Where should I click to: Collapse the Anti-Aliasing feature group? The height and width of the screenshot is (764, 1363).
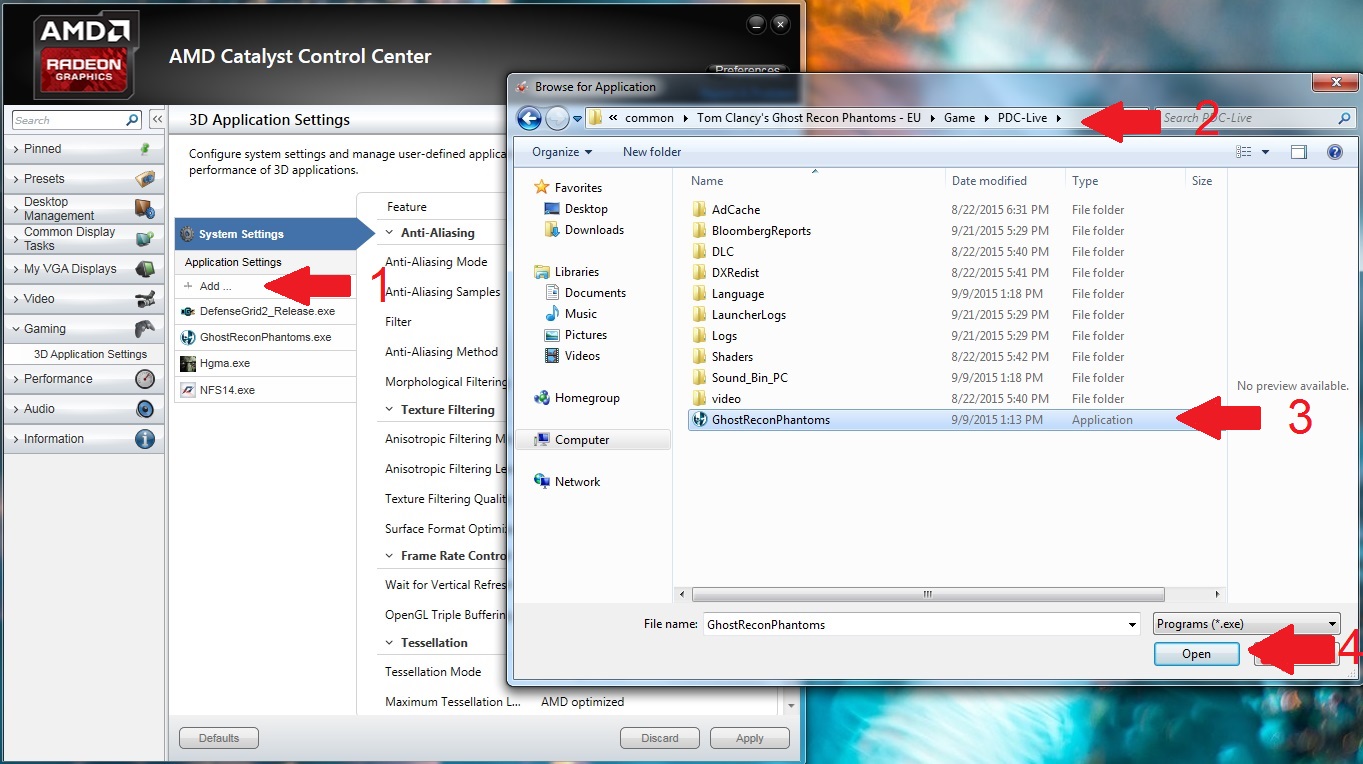pos(390,233)
